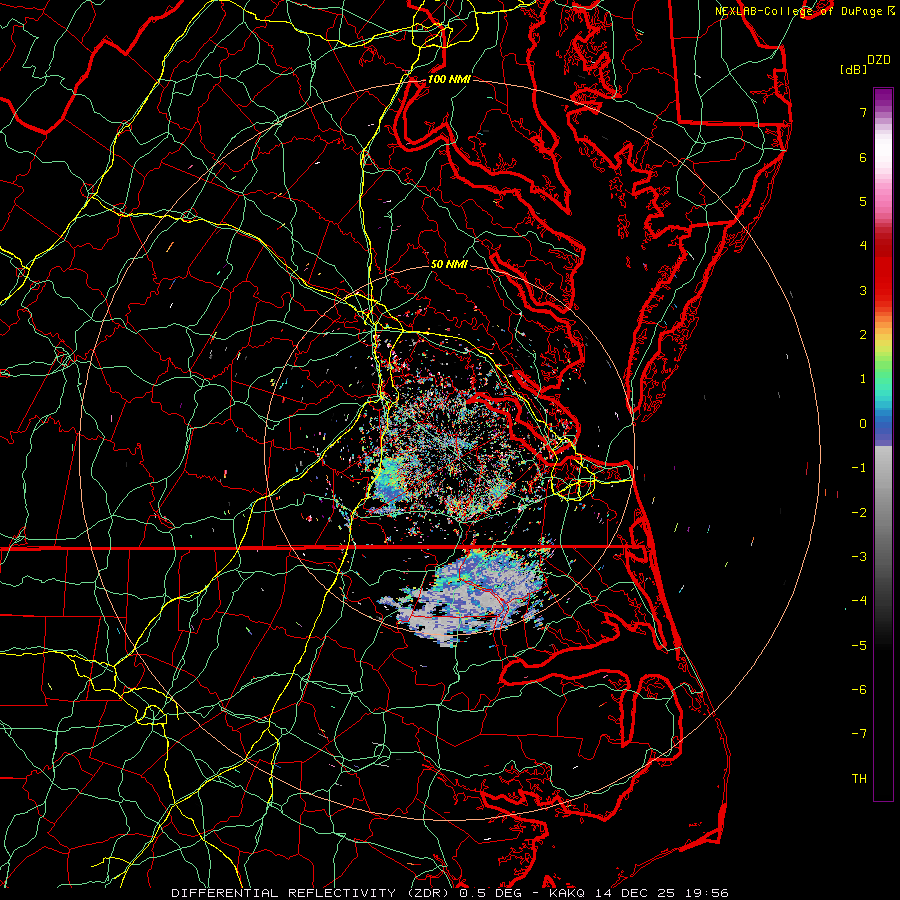Click the [dB] unit label
The height and width of the screenshot is (900, 900).
pyautogui.click(x=854, y=69)
